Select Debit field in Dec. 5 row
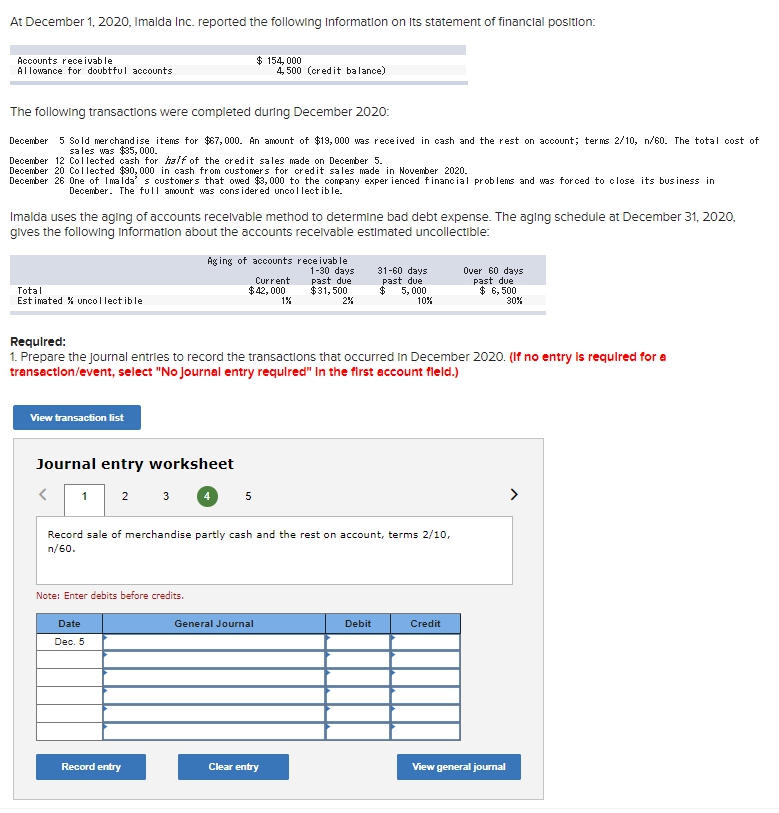The image size is (779, 813). pos(358,642)
